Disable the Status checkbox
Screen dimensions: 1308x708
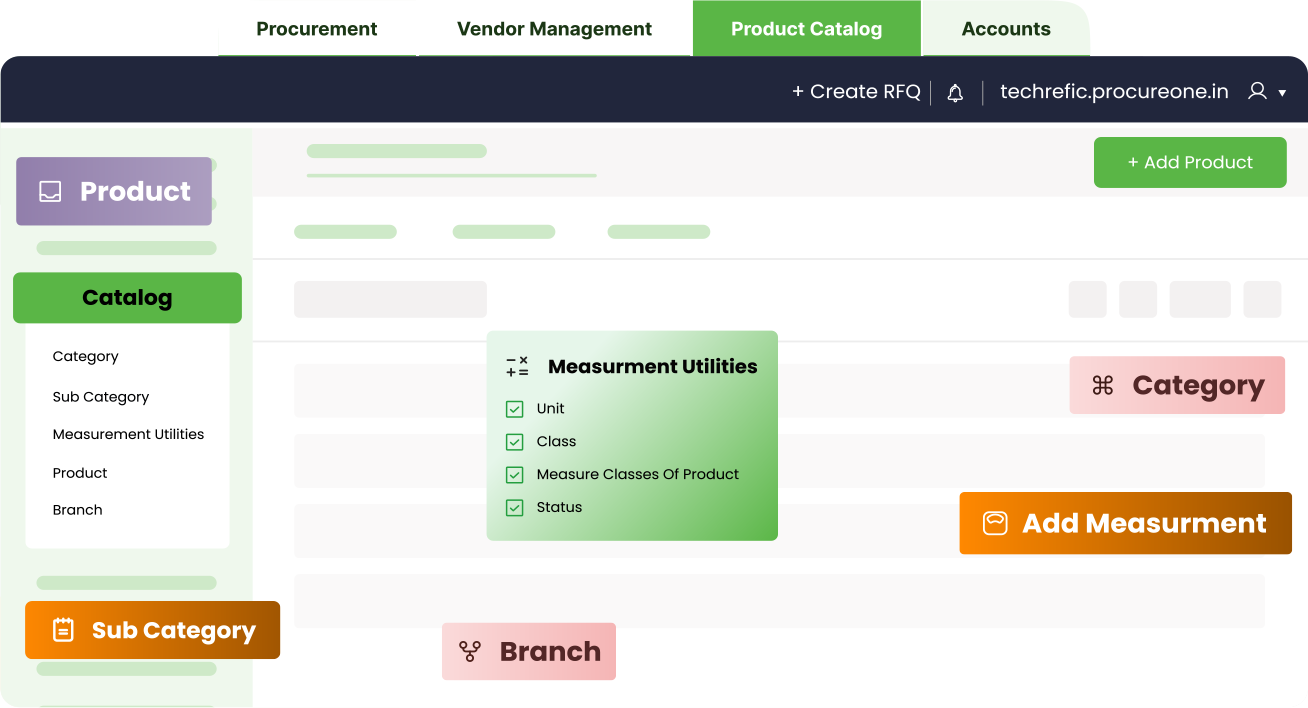pyautogui.click(x=515, y=508)
